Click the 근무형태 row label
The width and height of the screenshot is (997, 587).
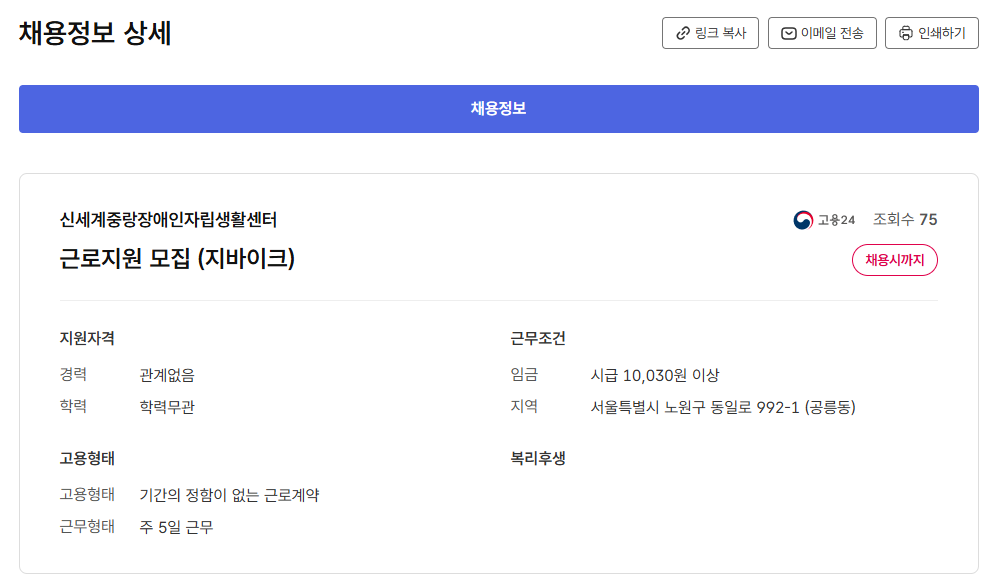tap(87, 527)
